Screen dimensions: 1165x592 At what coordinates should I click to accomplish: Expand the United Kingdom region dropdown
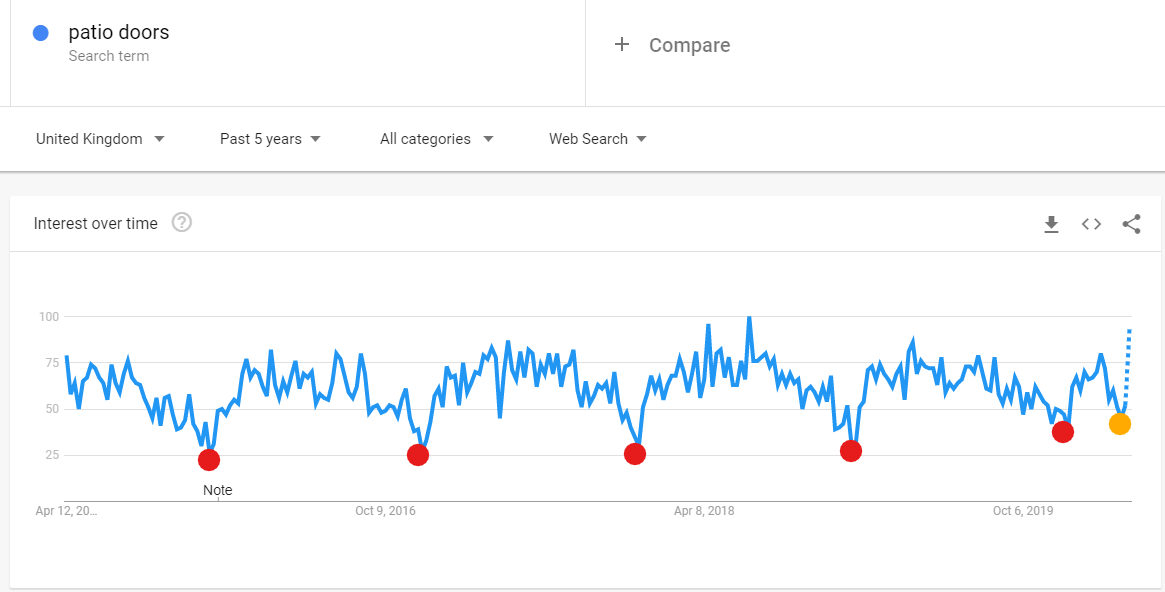coord(100,139)
